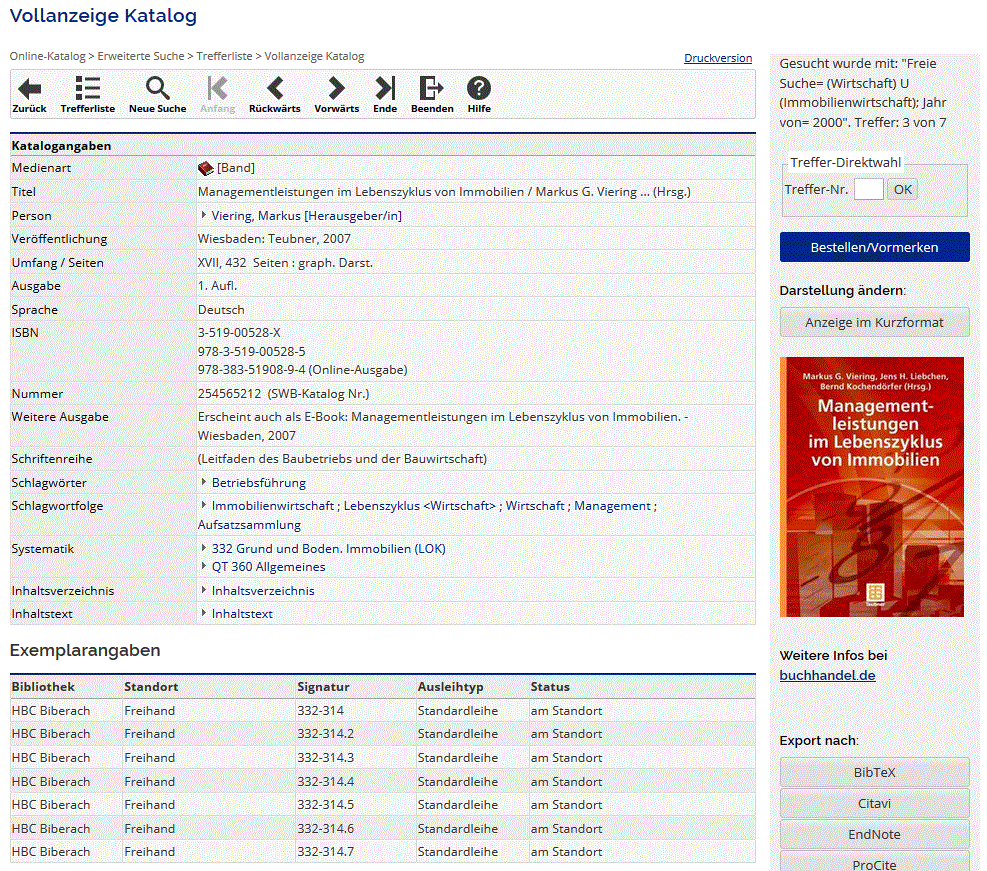
Task: Open the Inhaltsverzeichnis link
Action: tap(262, 590)
